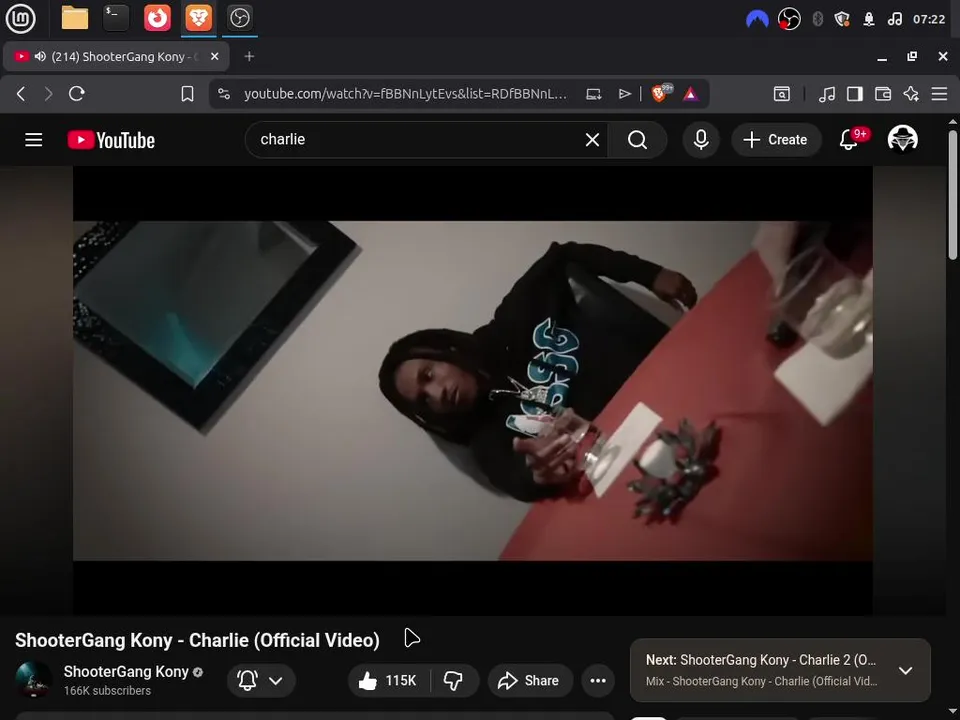Start voice search with the microphone
This screenshot has width=960, height=720.
(701, 140)
